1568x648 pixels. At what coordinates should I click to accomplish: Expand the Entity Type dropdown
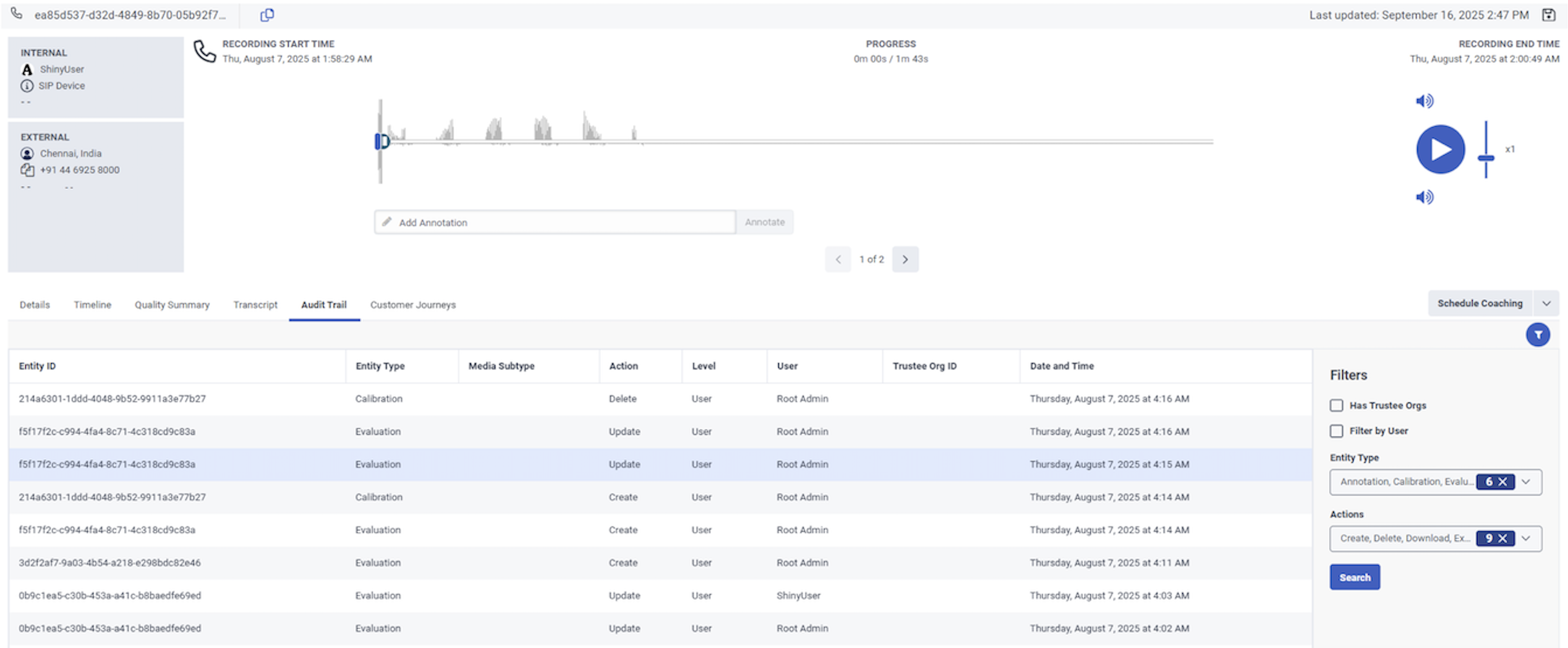(x=1526, y=482)
